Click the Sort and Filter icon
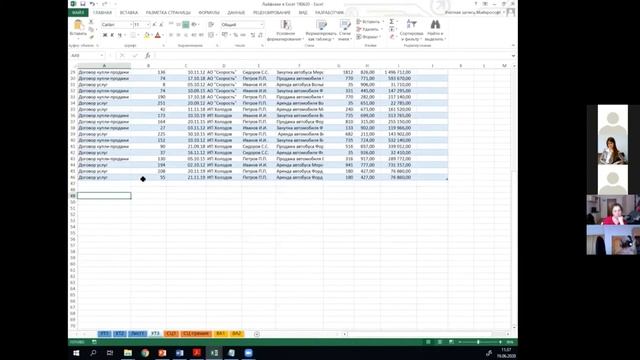The height and width of the screenshot is (360, 640). coord(411,24)
